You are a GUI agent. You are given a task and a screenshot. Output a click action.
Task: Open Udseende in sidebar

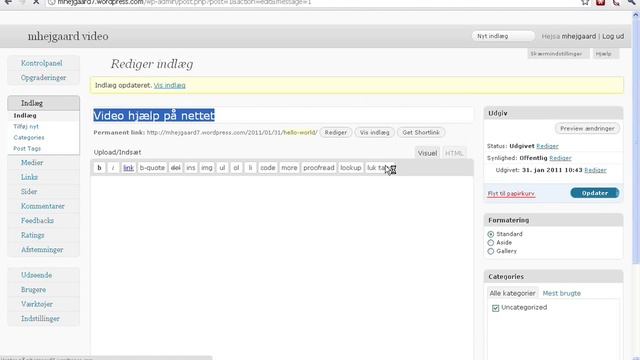click(x=36, y=275)
